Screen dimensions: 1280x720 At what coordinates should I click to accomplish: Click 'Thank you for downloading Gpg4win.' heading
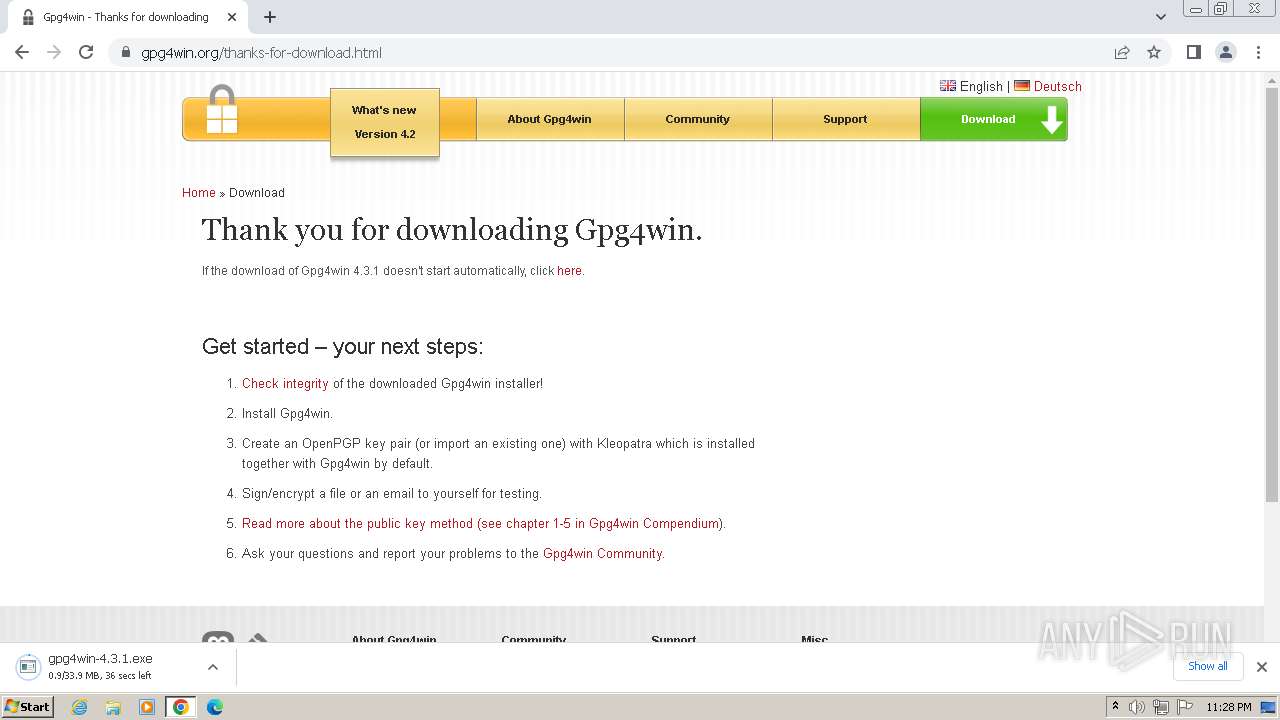pos(452,230)
